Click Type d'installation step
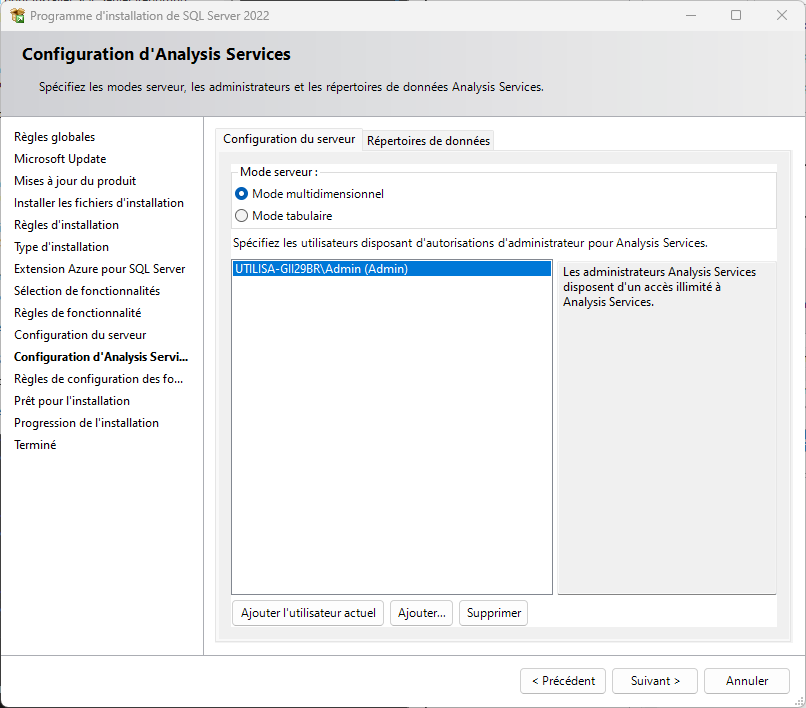806x708 pixels. coord(61,247)
